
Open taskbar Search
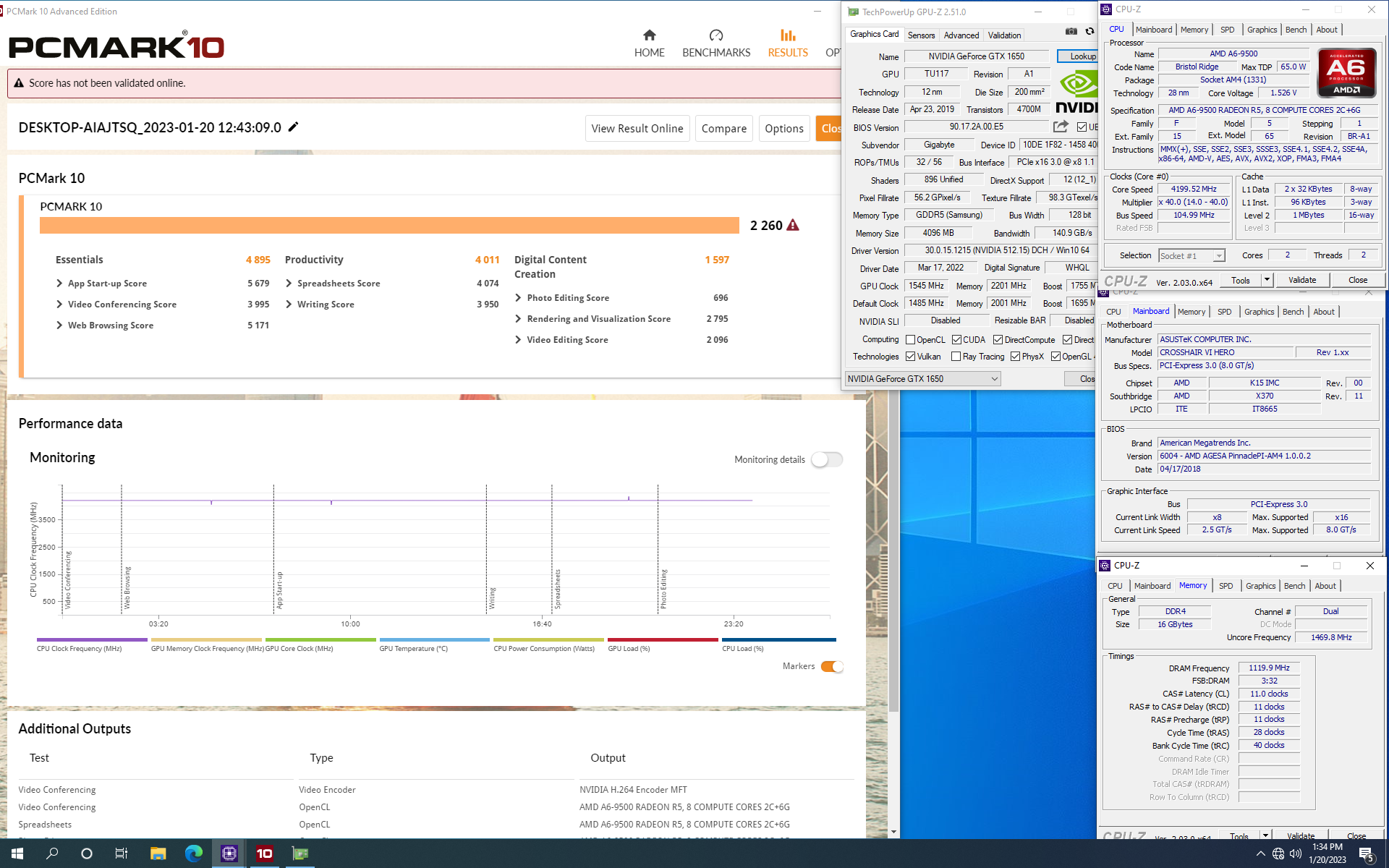click(52, 854)
